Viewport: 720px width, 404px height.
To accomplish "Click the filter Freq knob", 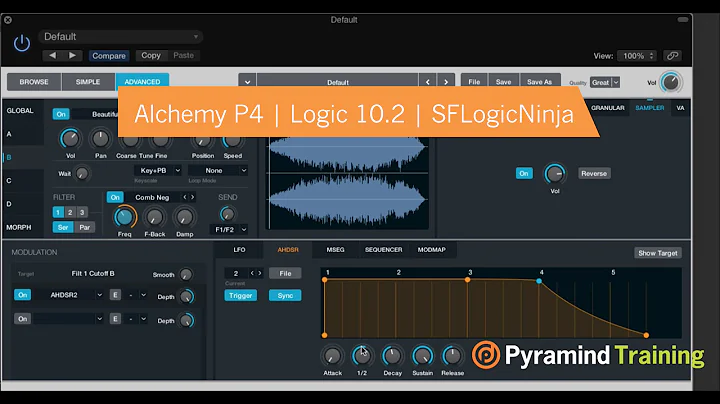I will pos(124,217).
